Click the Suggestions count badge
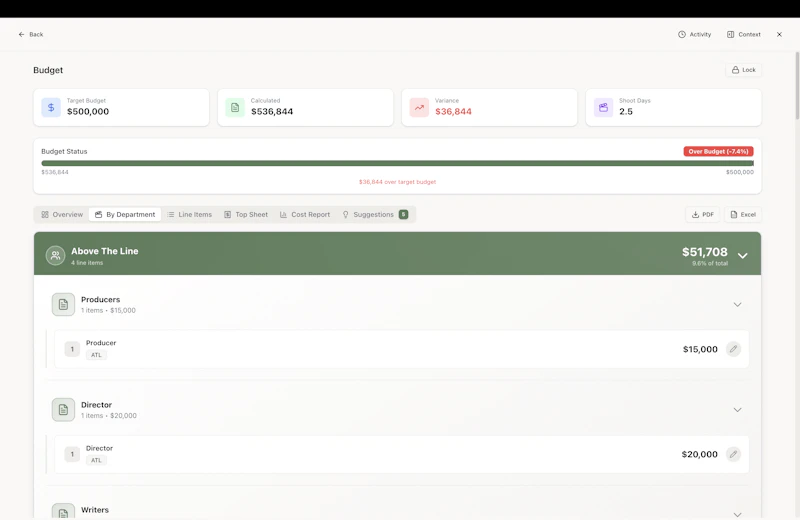Image resolution: width=800 pixels, height=520 pixels. click(x=404, y=214)
